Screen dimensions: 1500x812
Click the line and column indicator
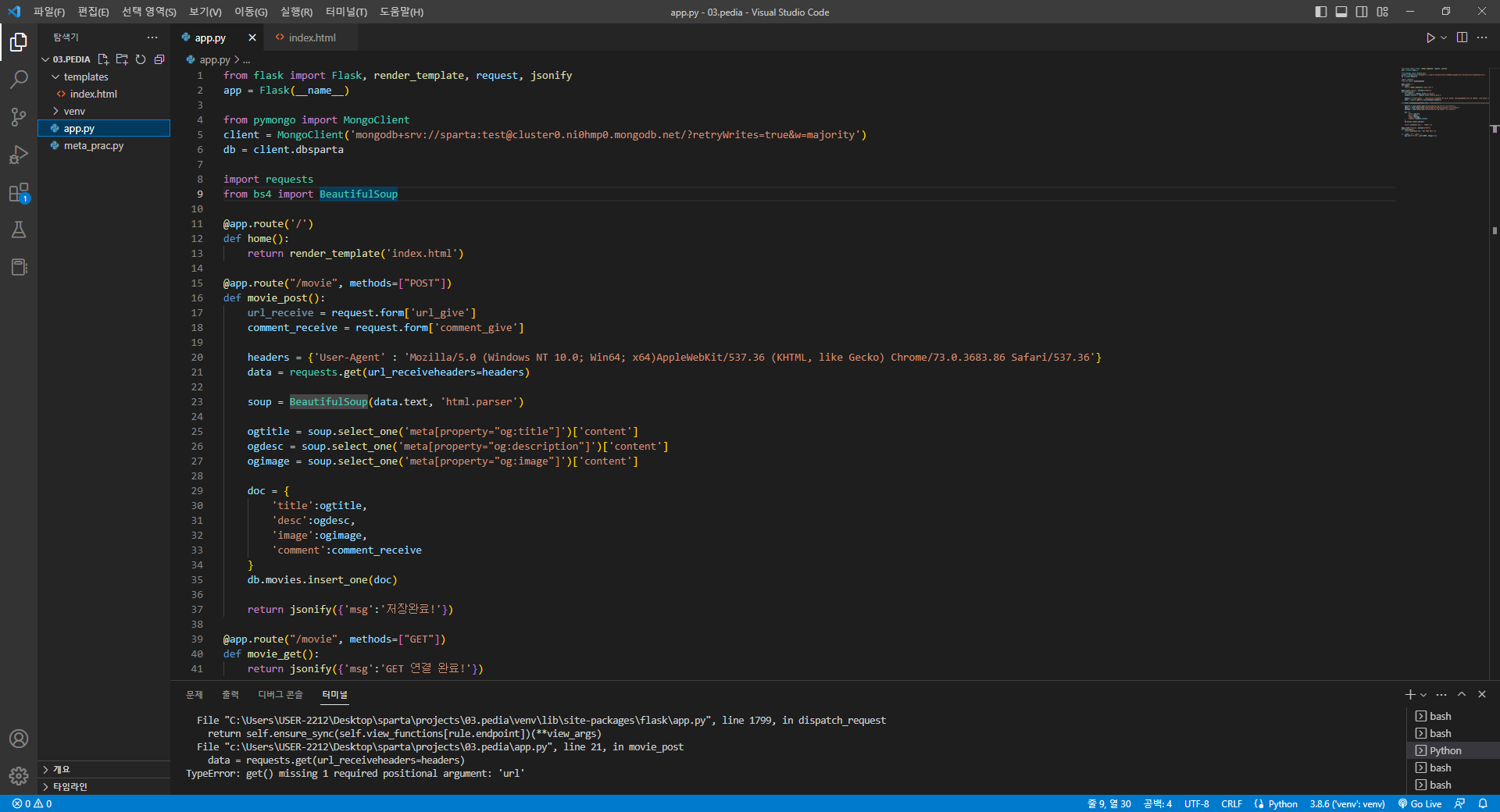1109,803
